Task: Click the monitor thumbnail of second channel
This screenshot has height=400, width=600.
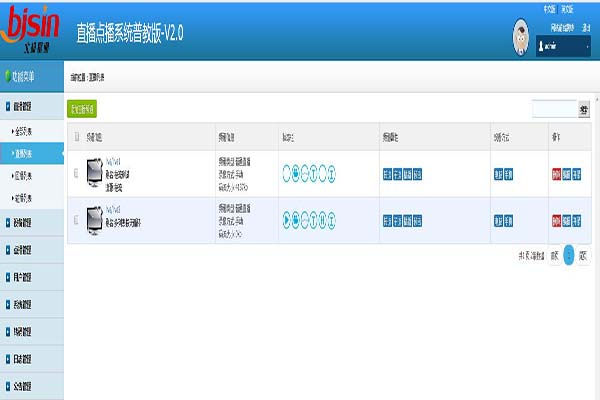Action: click(x=95, y=220)
